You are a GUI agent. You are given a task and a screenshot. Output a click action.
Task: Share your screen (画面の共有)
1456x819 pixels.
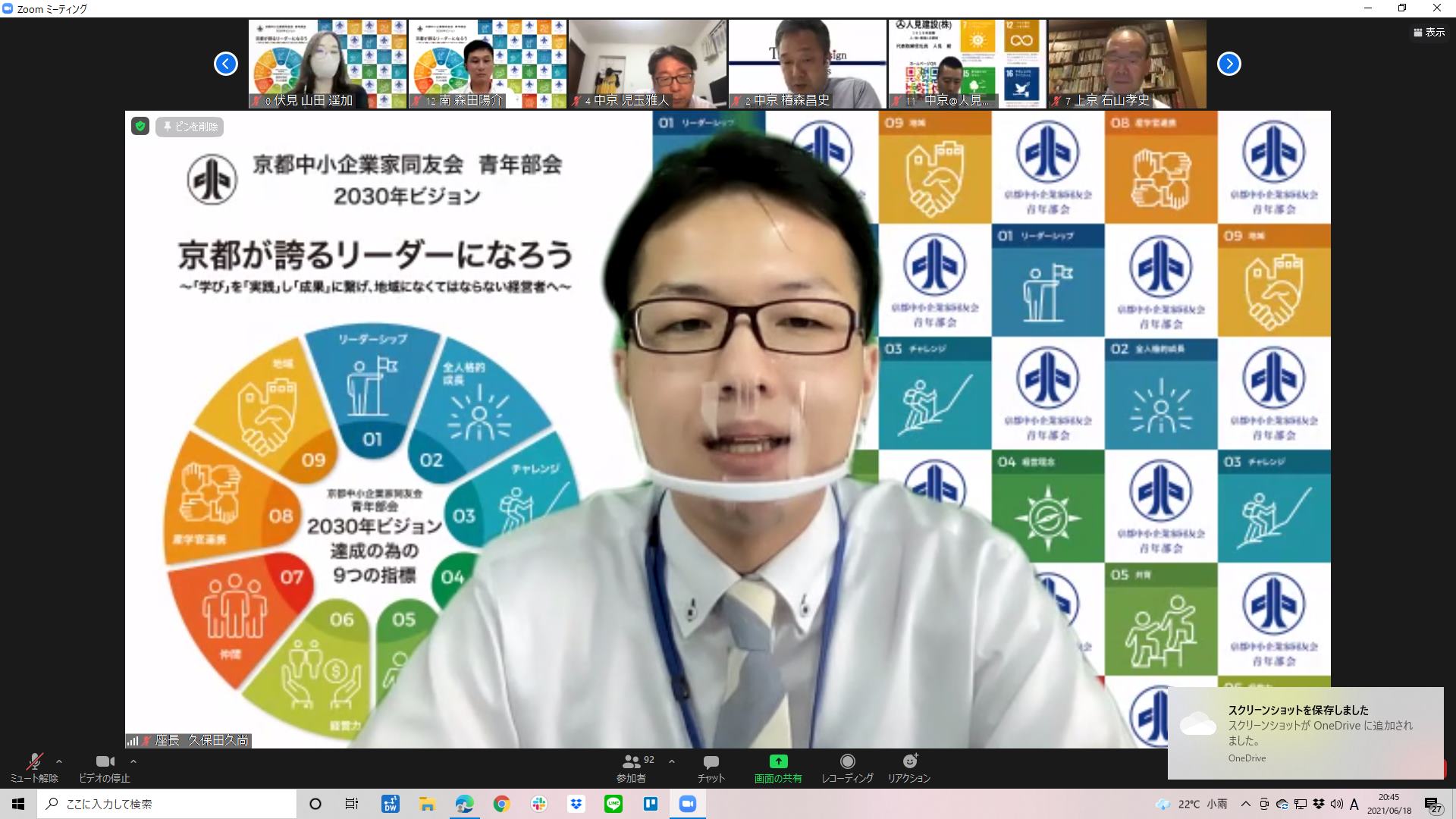(x=778, y=767)
